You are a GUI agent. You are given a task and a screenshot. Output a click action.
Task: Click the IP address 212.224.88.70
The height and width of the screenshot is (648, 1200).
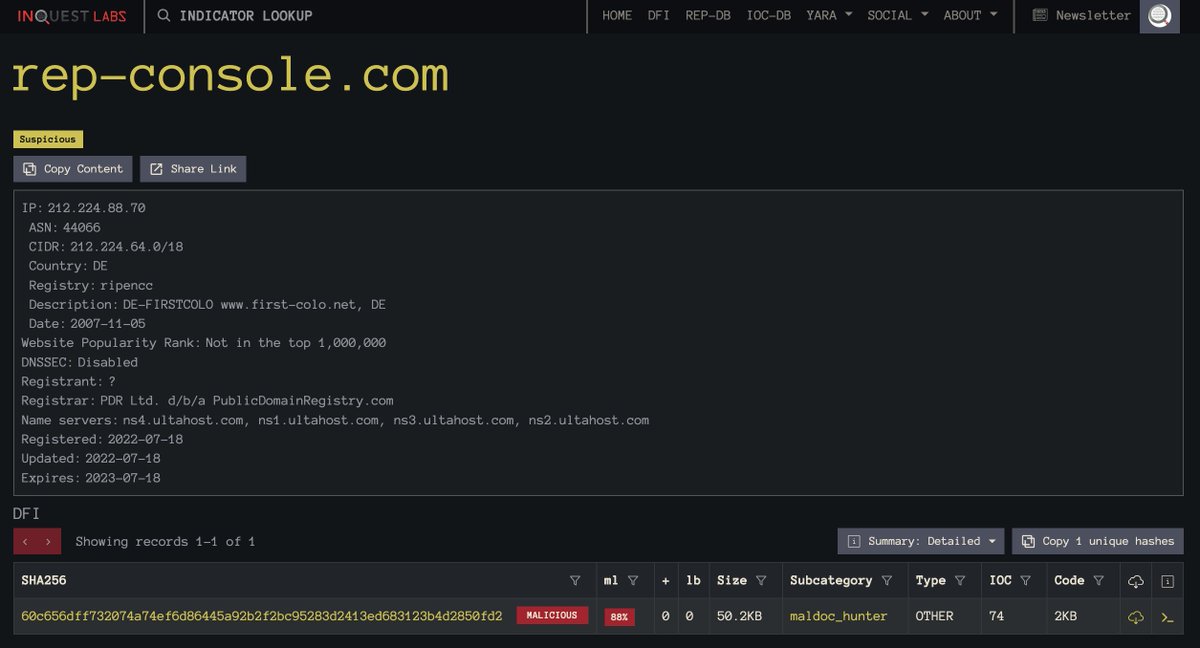point(96,208)
